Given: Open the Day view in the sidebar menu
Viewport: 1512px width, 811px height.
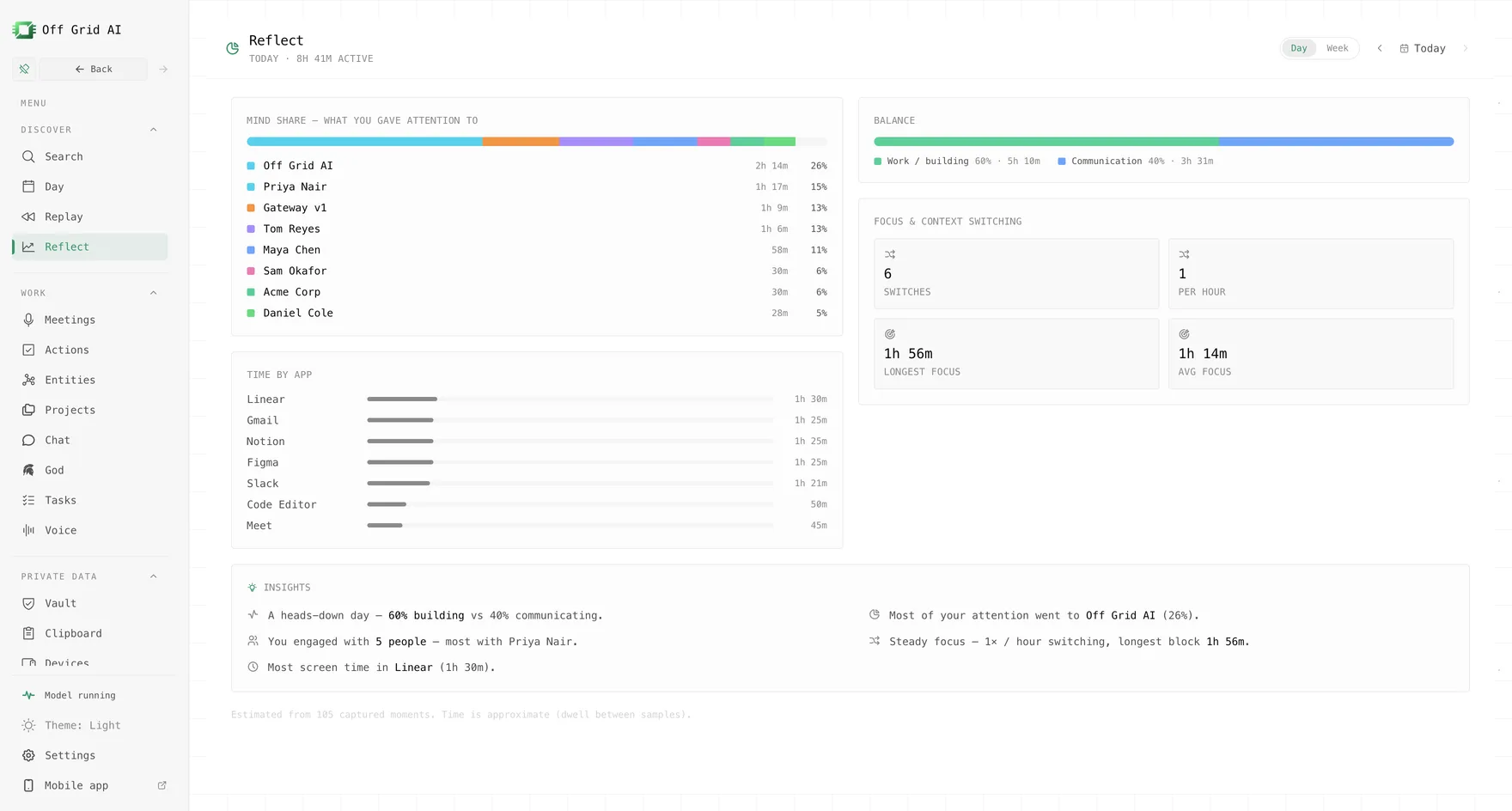Looking at the screenshot, I should (x=90, y=186).
